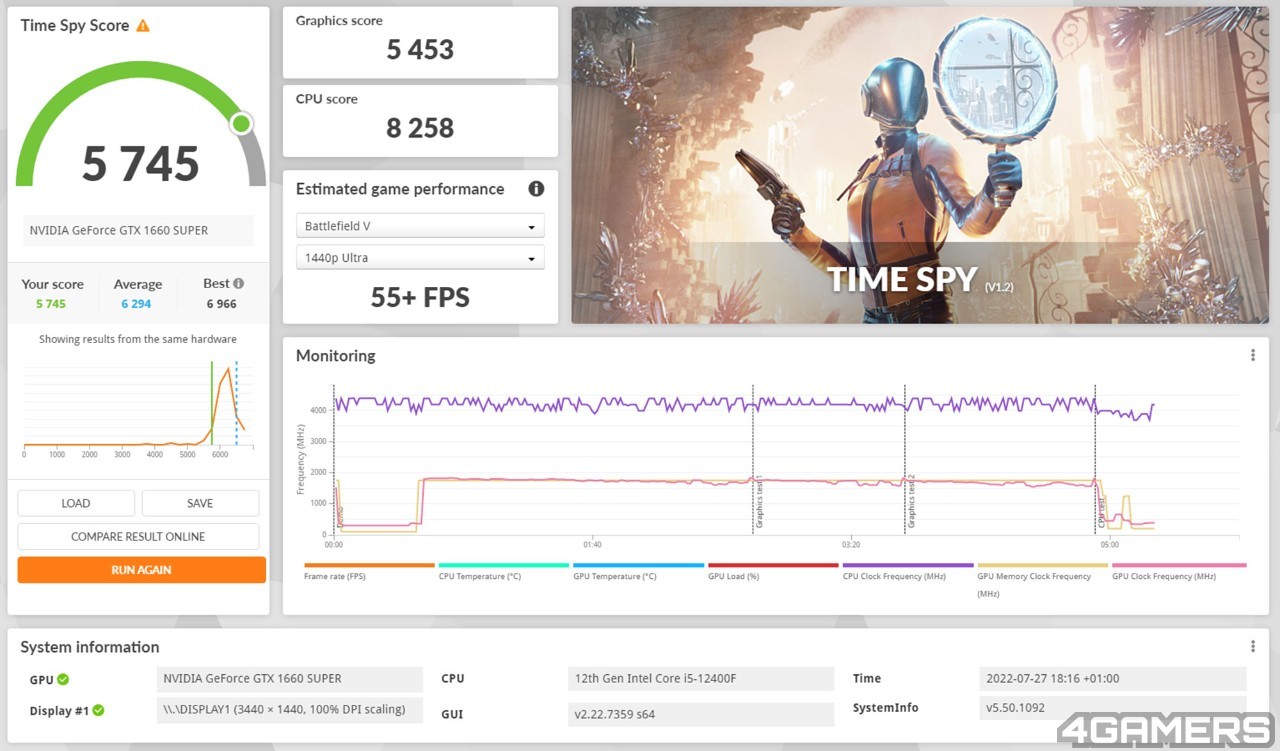
Task: Click the orange RUN AGAIN button
Action: [141, 570]
